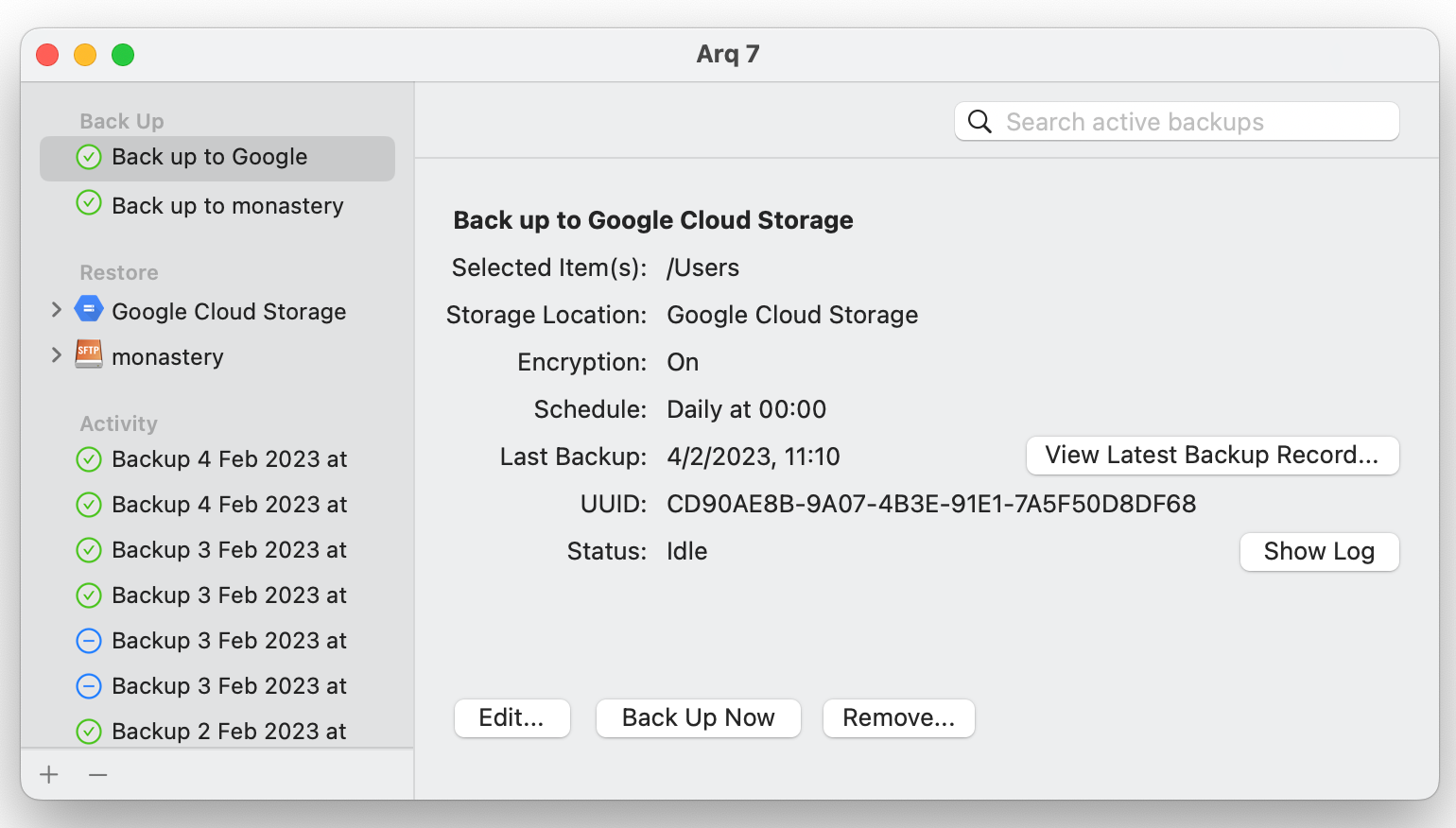Open the first Backup 4 Feb 2023 activity

coord(229,459)
